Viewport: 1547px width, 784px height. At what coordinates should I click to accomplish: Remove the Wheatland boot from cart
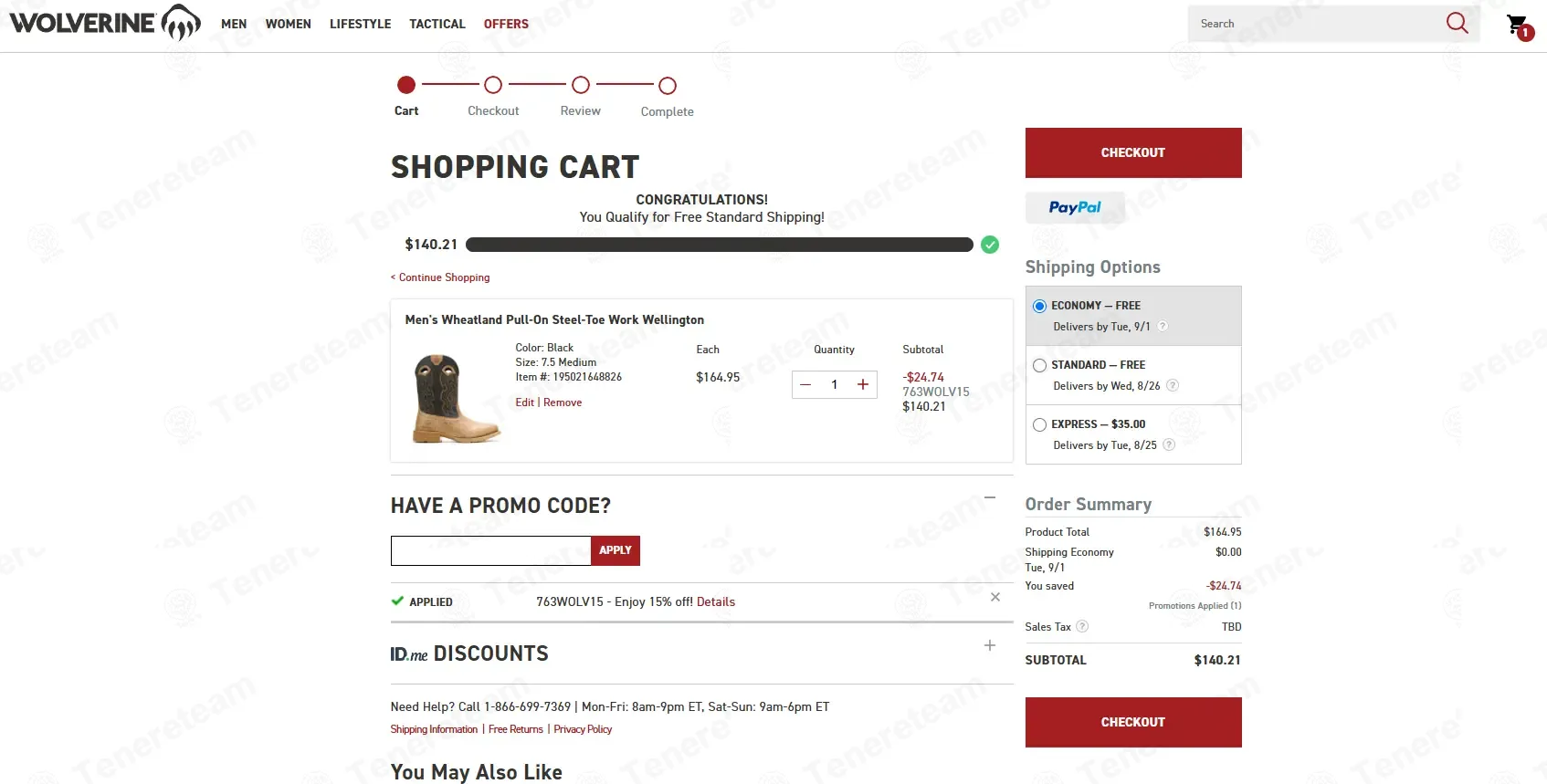point(563,402)
